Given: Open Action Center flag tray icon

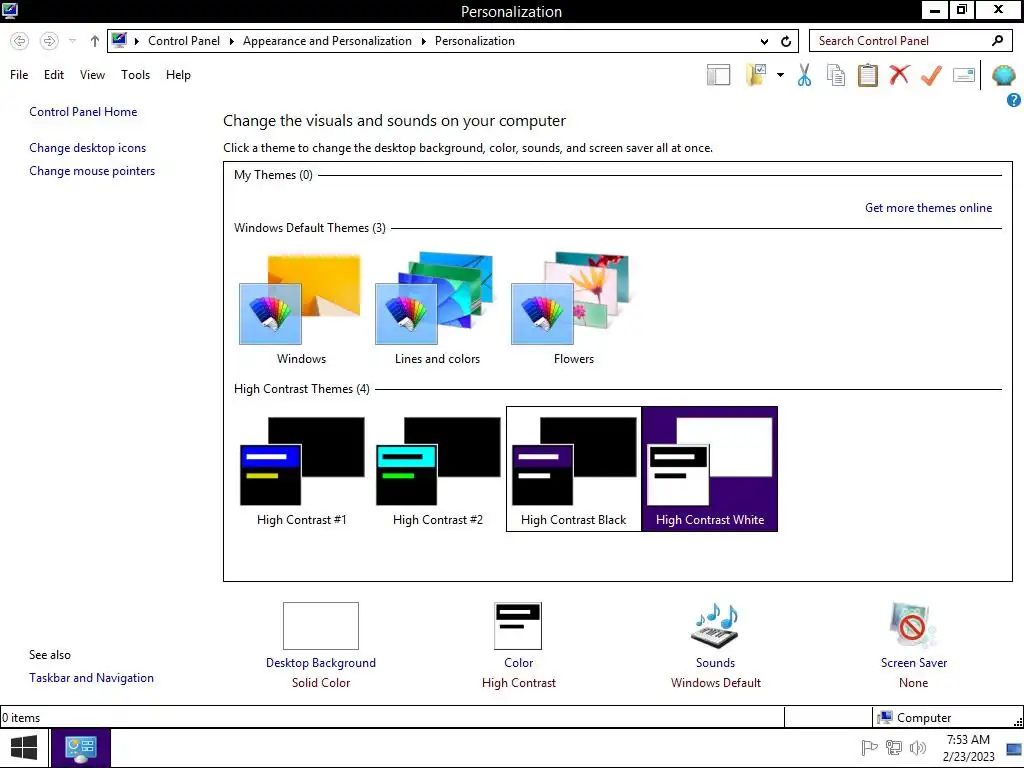Looking at the screenshot, I should pyautogui.click(x=869, y=748).
